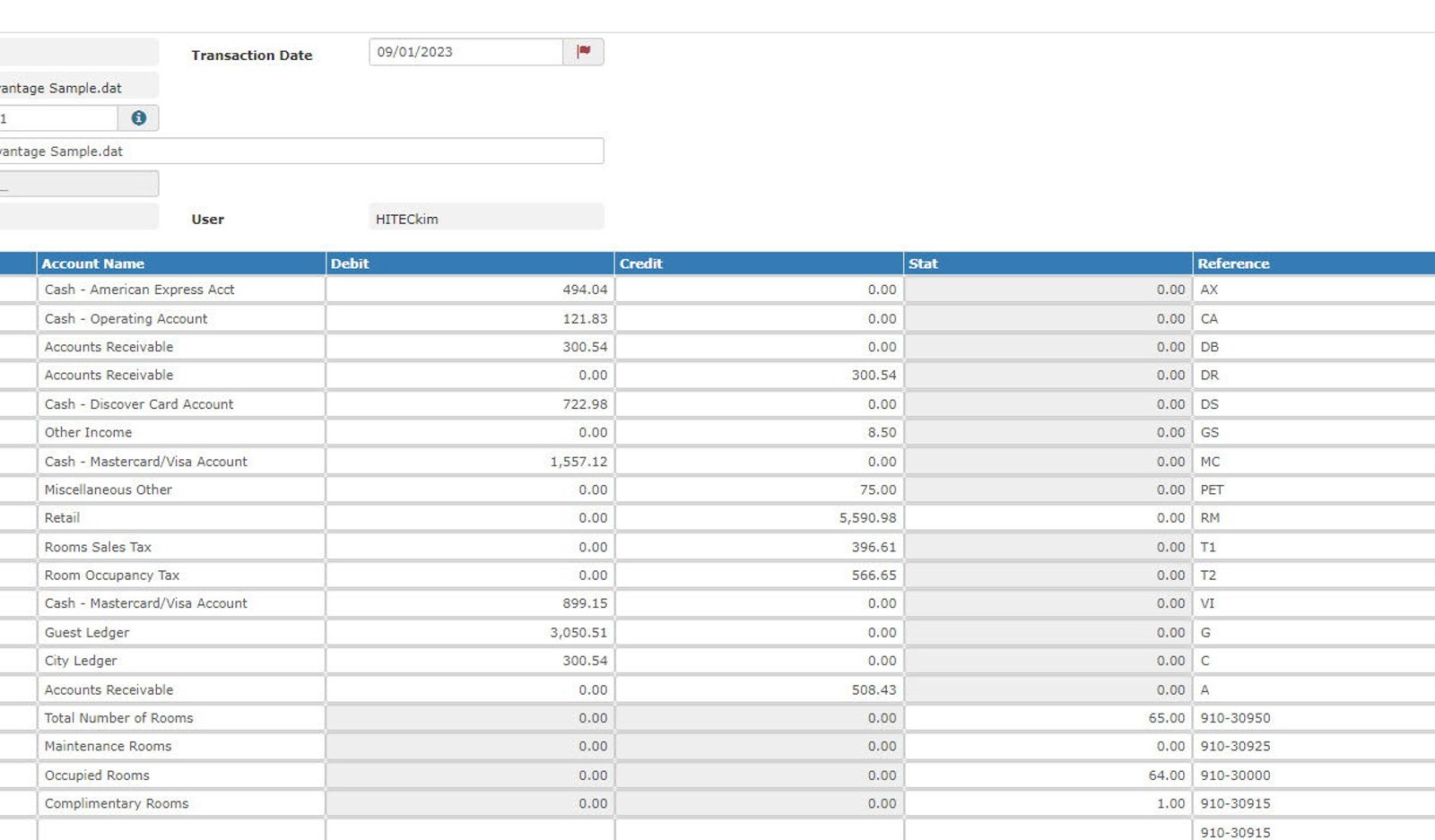Select City Ledger account cell
The image size is (1435, 840).
click(181, 661)
